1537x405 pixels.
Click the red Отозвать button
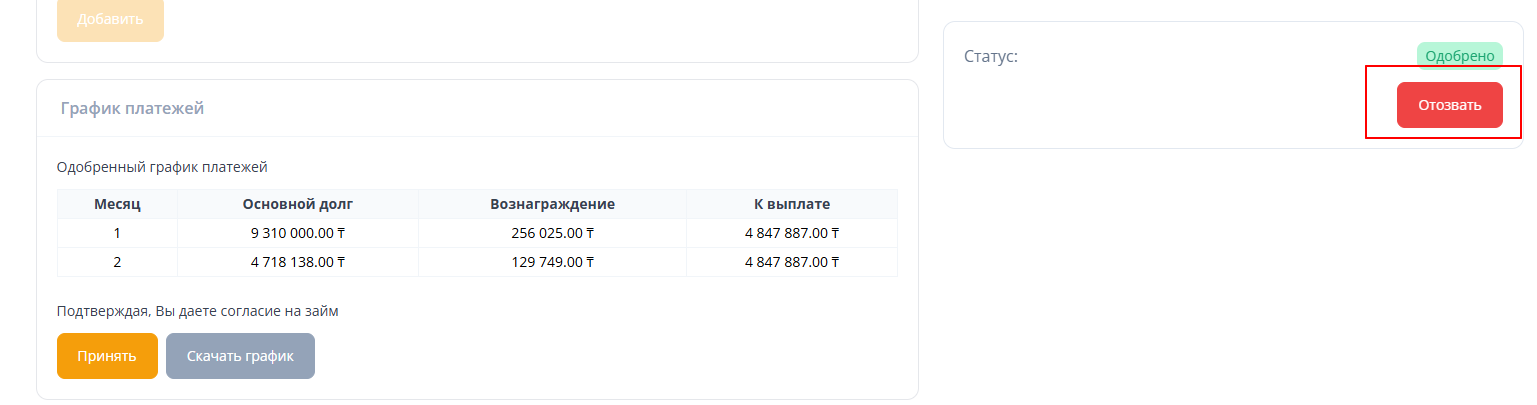pos(1449,105)
